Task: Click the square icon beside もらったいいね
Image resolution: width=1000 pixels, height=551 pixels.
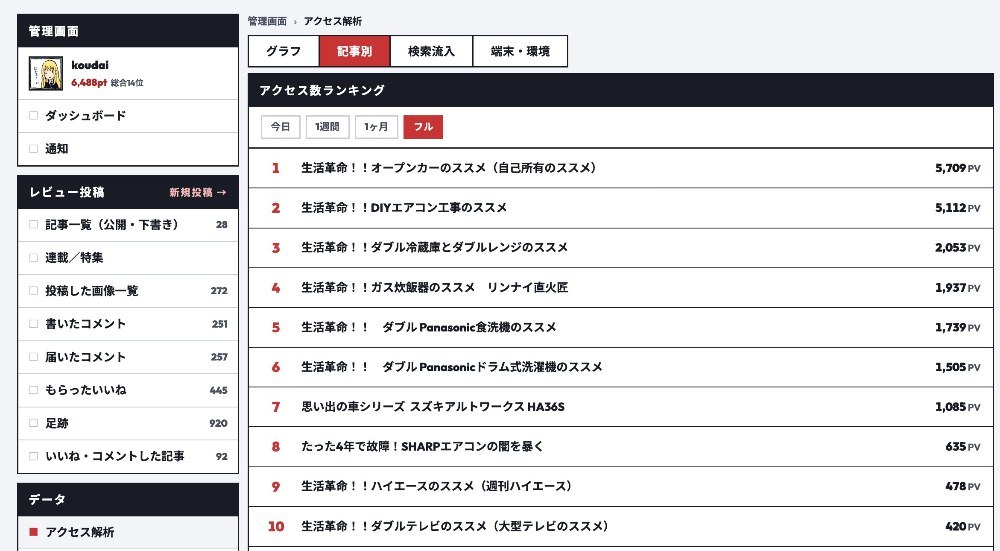Action: click(33, 390)
